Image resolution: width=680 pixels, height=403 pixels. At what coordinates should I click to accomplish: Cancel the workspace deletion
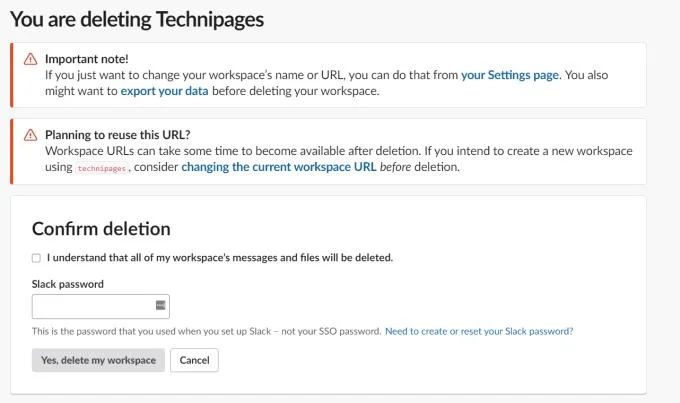(x=194, y=360)
